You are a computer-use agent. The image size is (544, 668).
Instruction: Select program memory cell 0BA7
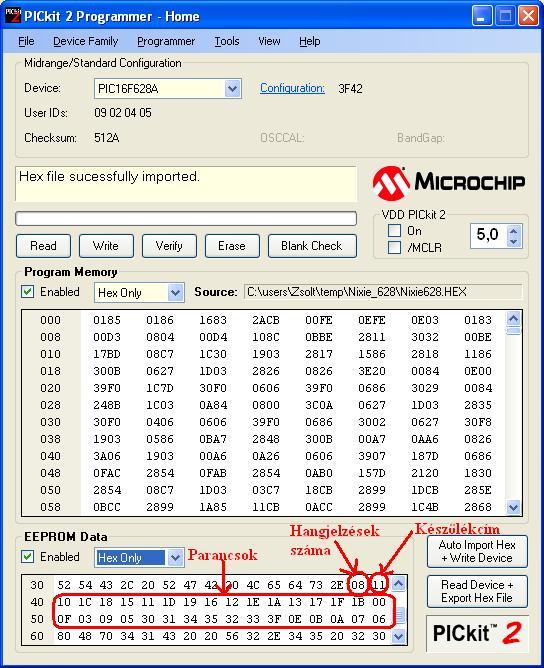213,439
